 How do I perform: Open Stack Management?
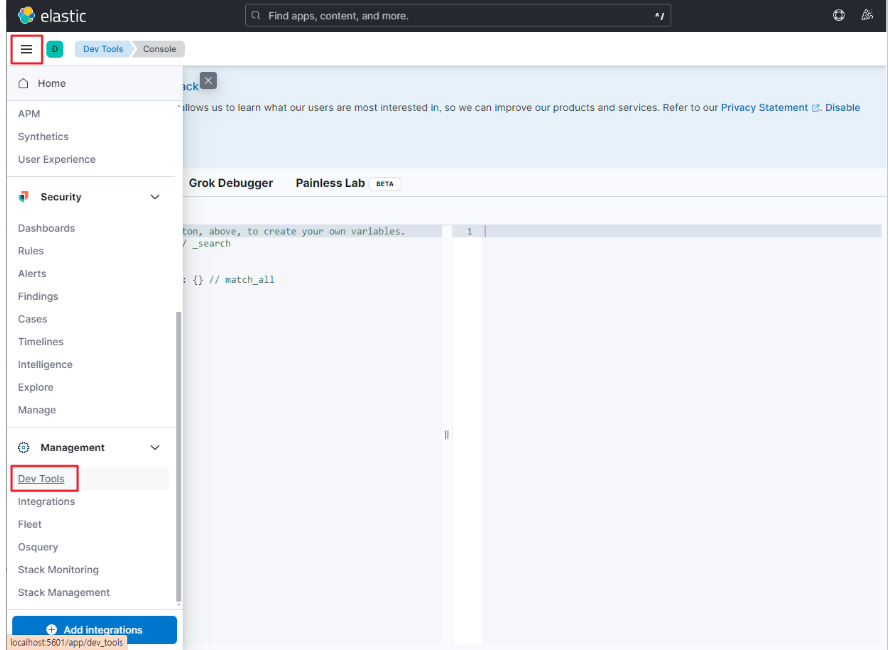tap(64, 592)
